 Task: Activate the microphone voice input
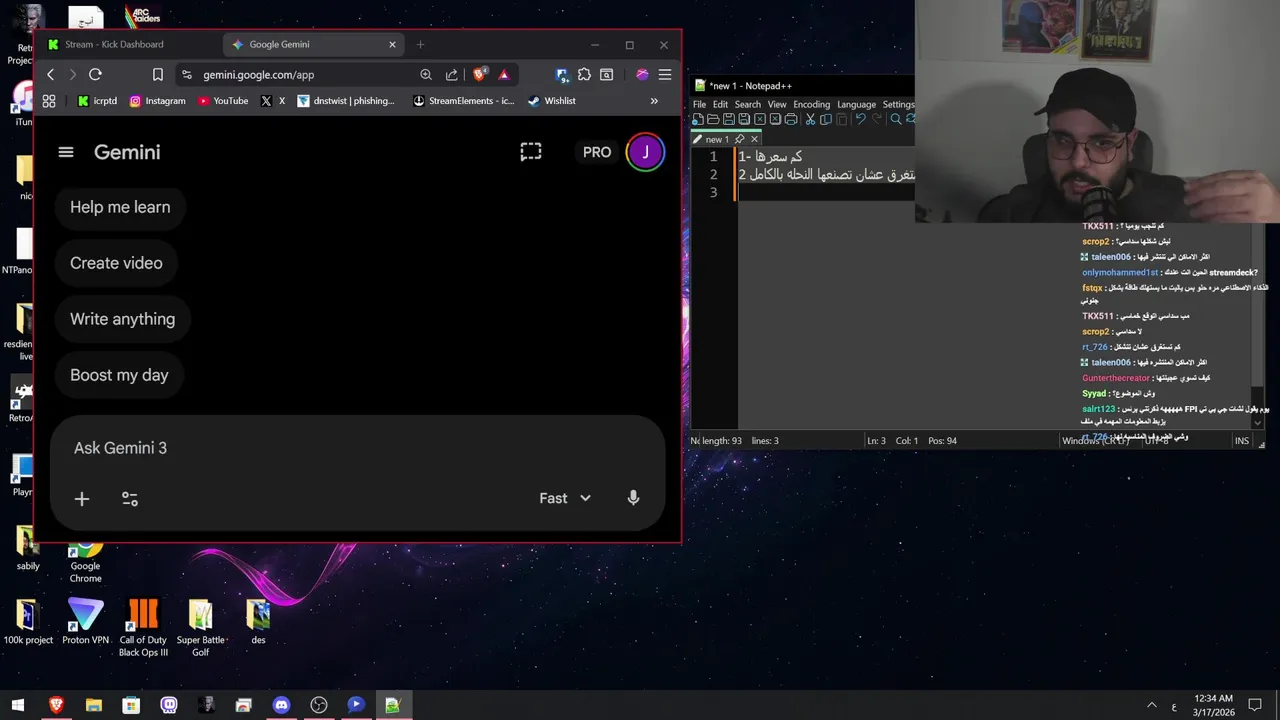tap(633, 498)
